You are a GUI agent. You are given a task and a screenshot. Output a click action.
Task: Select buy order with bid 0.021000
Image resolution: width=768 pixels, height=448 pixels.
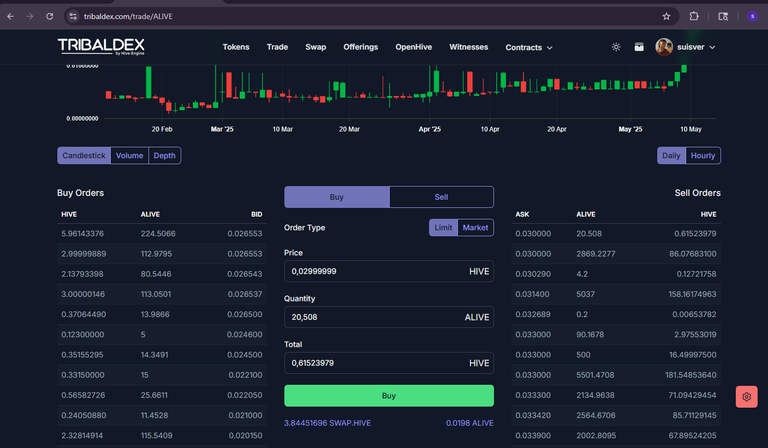(162, 415)
